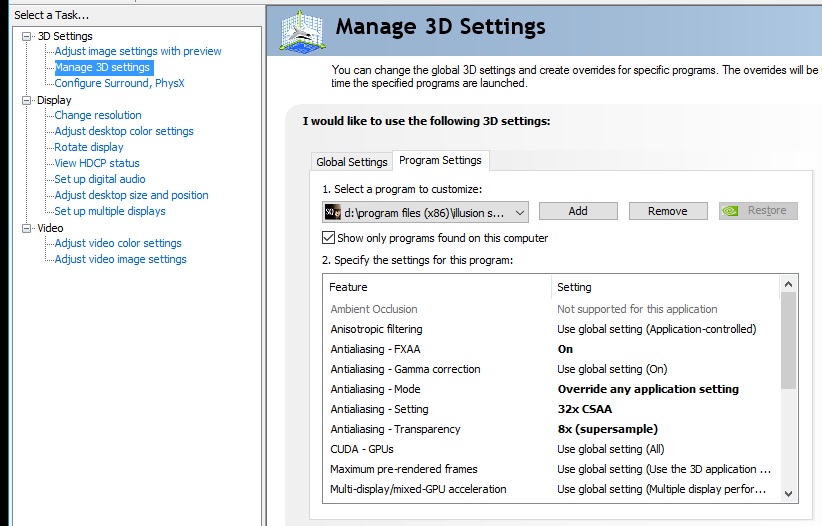Image resolution: width=822 pixels, height=526 pixels.
Task: Select the Antialiasing - Mode override value
Action: pos(648,389)
